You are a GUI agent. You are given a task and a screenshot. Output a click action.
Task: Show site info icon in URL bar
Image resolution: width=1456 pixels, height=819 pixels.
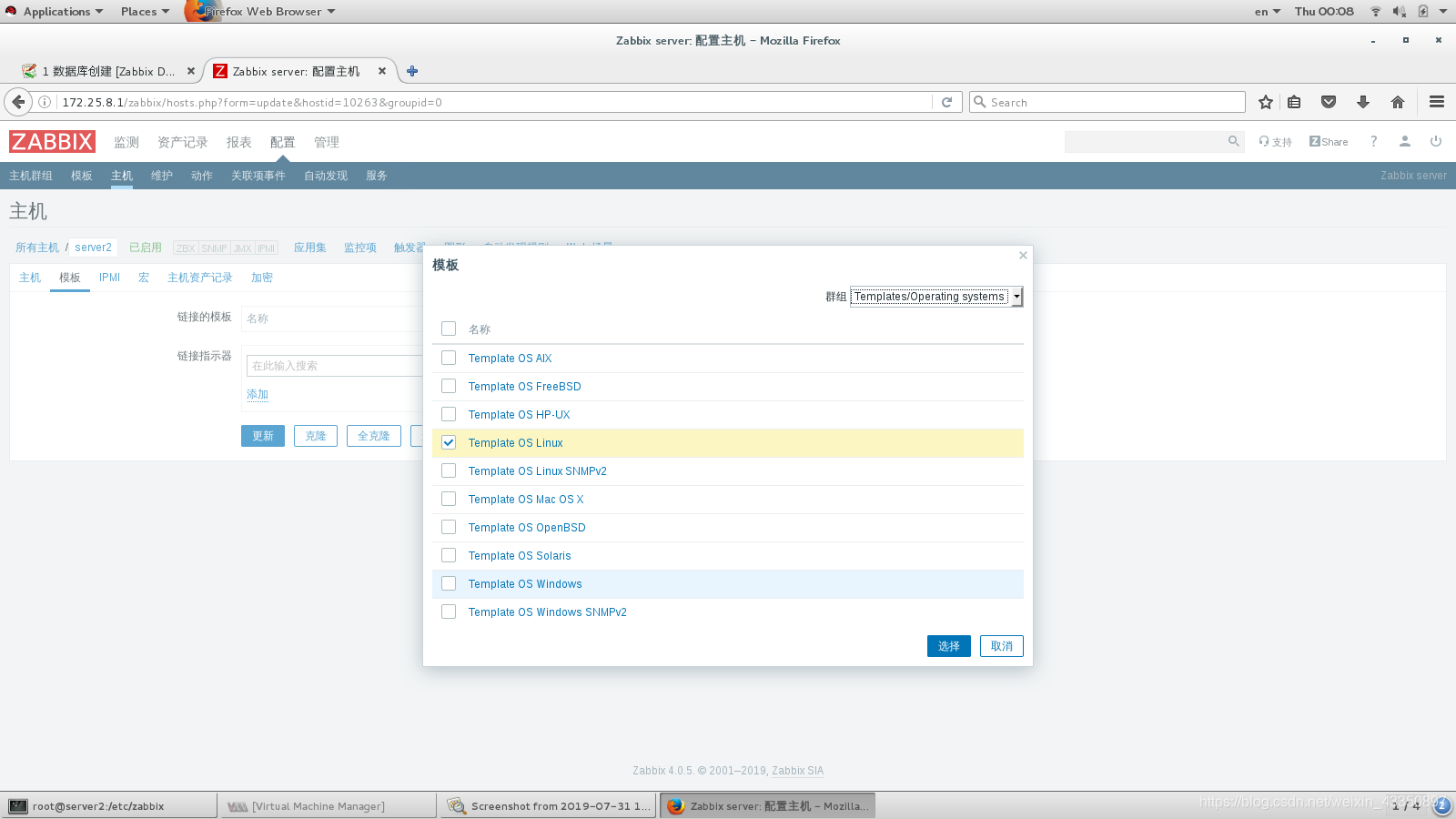click(44, 102)
